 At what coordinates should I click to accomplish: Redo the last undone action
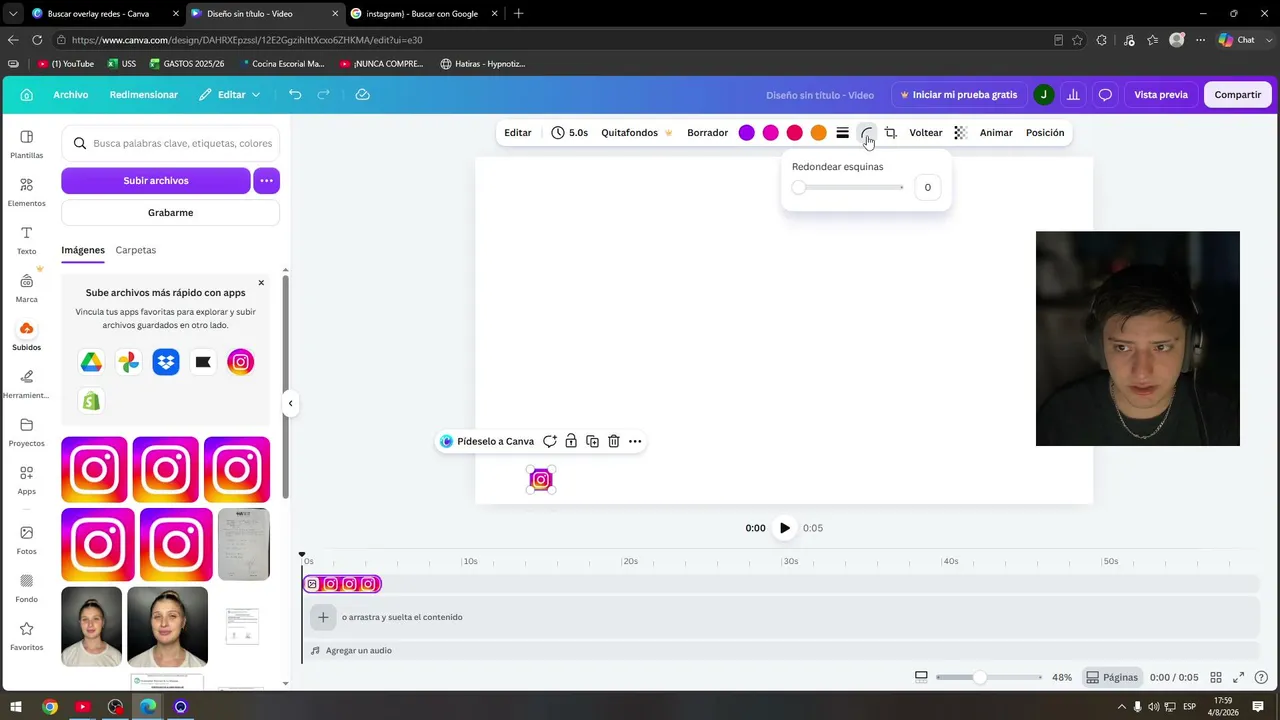[323, 95]
